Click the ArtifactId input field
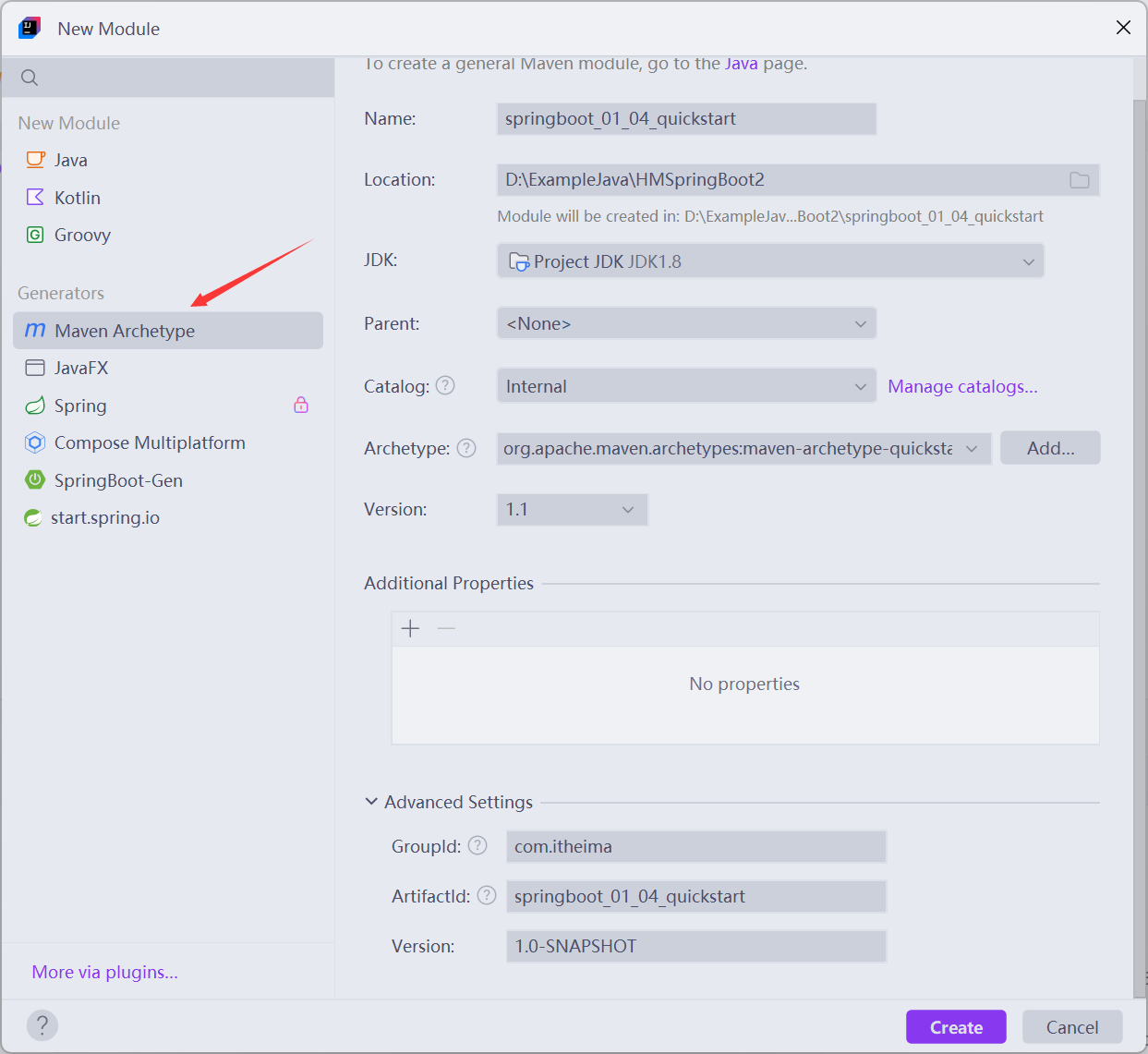1148x1054 pixels. pyautogui.click(x=696, y=896)
